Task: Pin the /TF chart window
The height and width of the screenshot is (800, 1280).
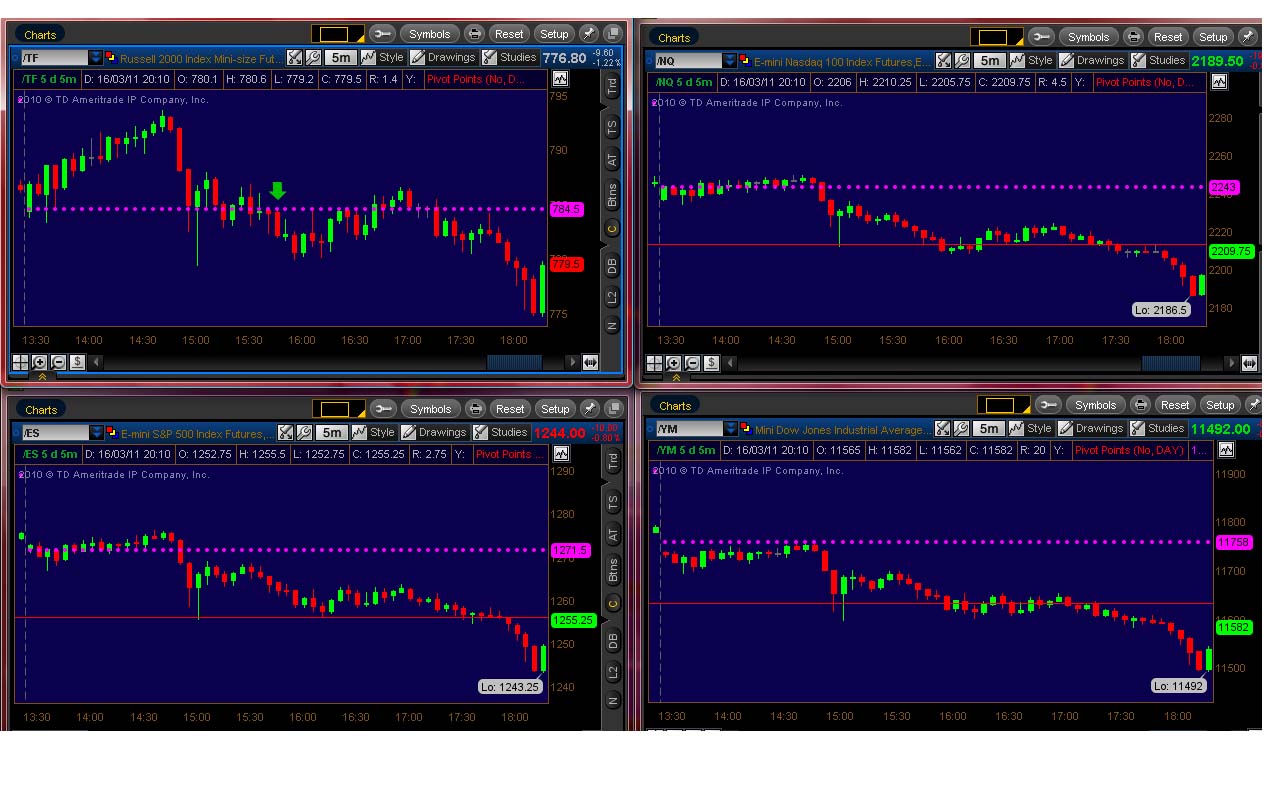Action: click(589, 34)
